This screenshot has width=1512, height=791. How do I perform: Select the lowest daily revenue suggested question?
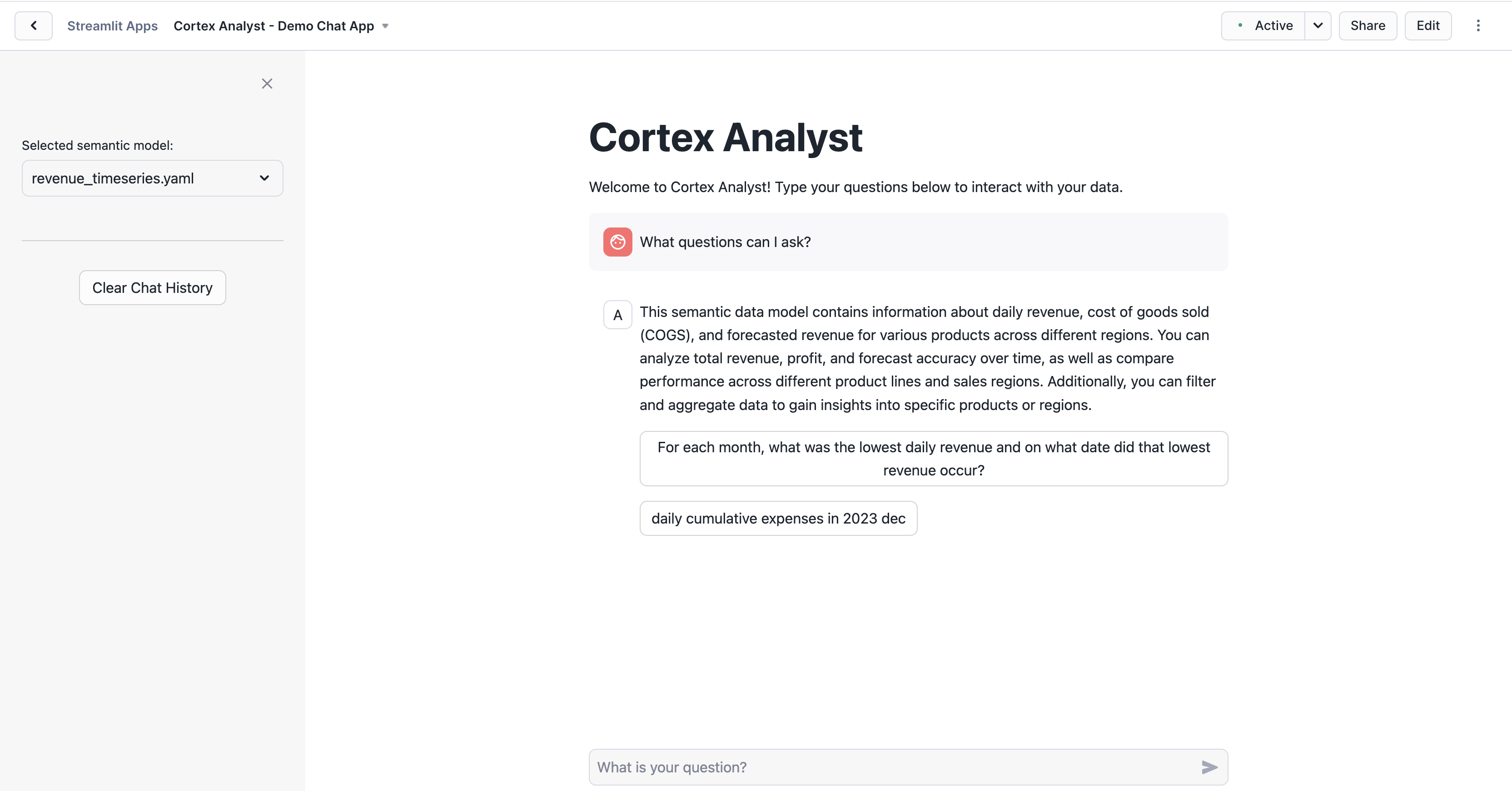pyautogui.click(x=933, y=458)
